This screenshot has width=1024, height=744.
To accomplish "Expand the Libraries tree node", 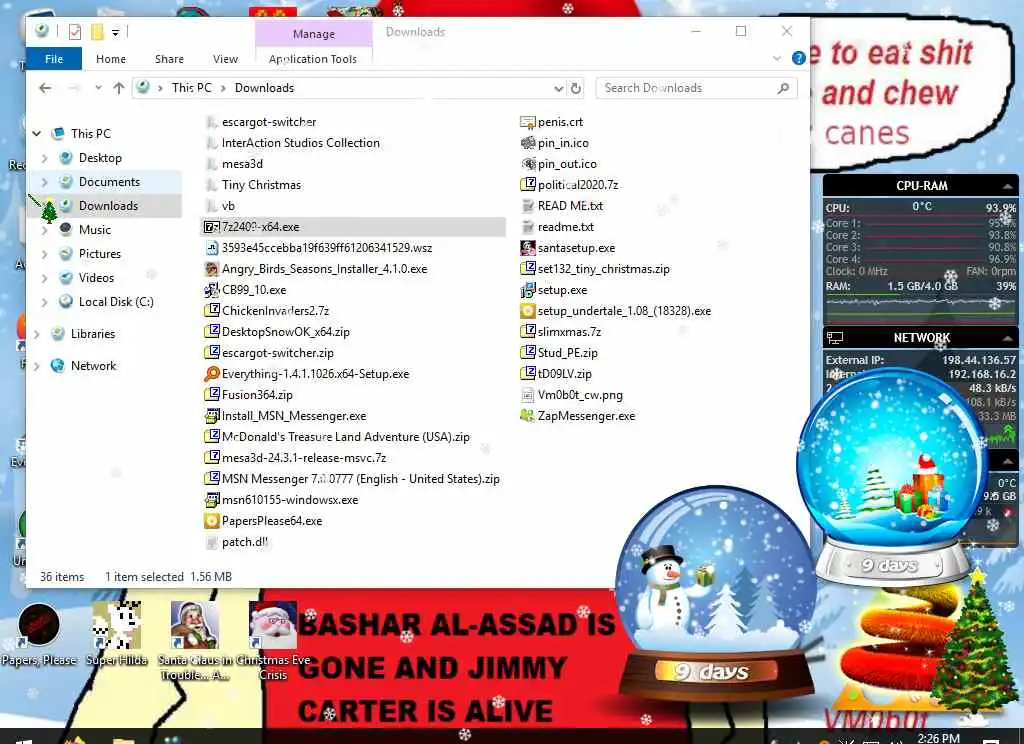I will 37,334.
